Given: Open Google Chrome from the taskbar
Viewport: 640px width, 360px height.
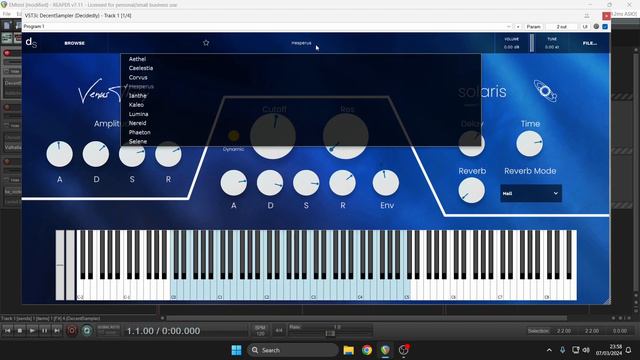Looking at the screenshot, I should [x=367, y=350].
